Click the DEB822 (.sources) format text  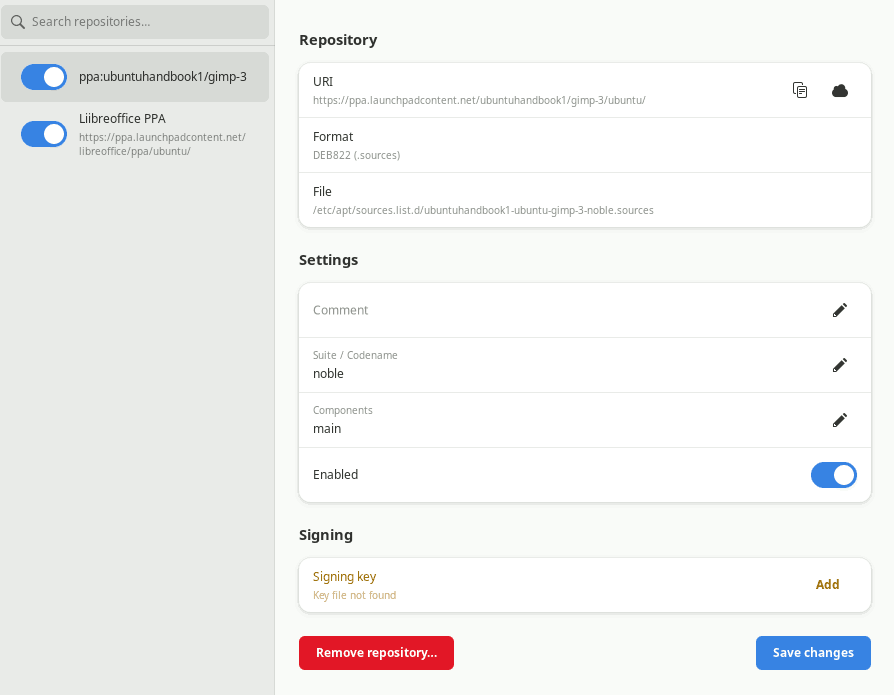356,155
